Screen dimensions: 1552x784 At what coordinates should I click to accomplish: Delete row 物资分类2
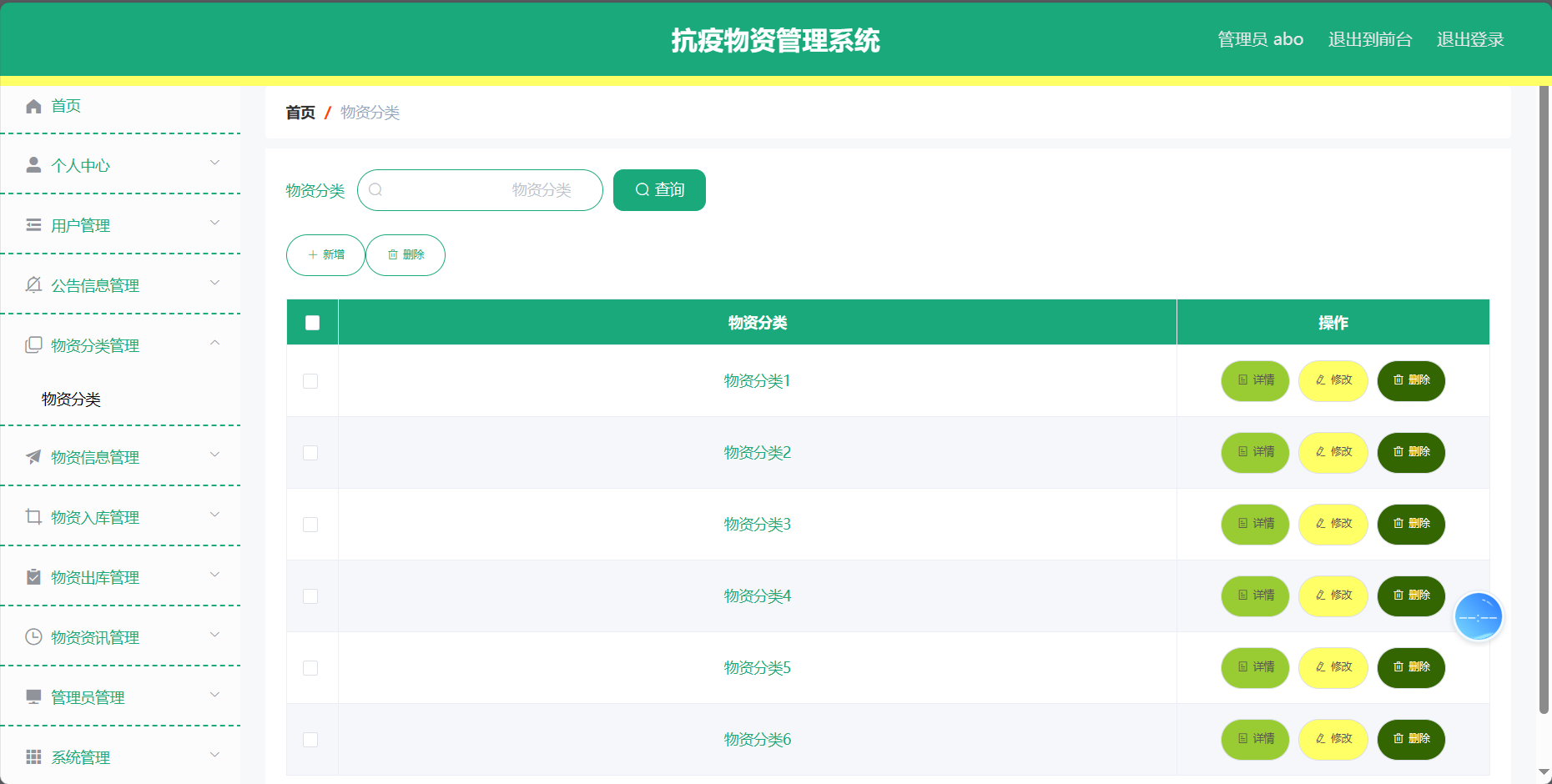[x=1411, y=452]
